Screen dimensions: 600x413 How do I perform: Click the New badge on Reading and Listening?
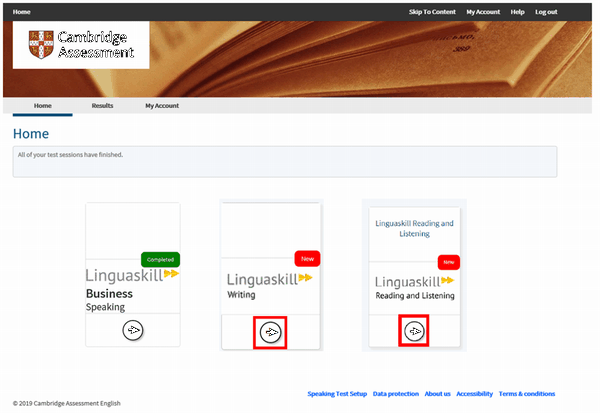point(449,262)
